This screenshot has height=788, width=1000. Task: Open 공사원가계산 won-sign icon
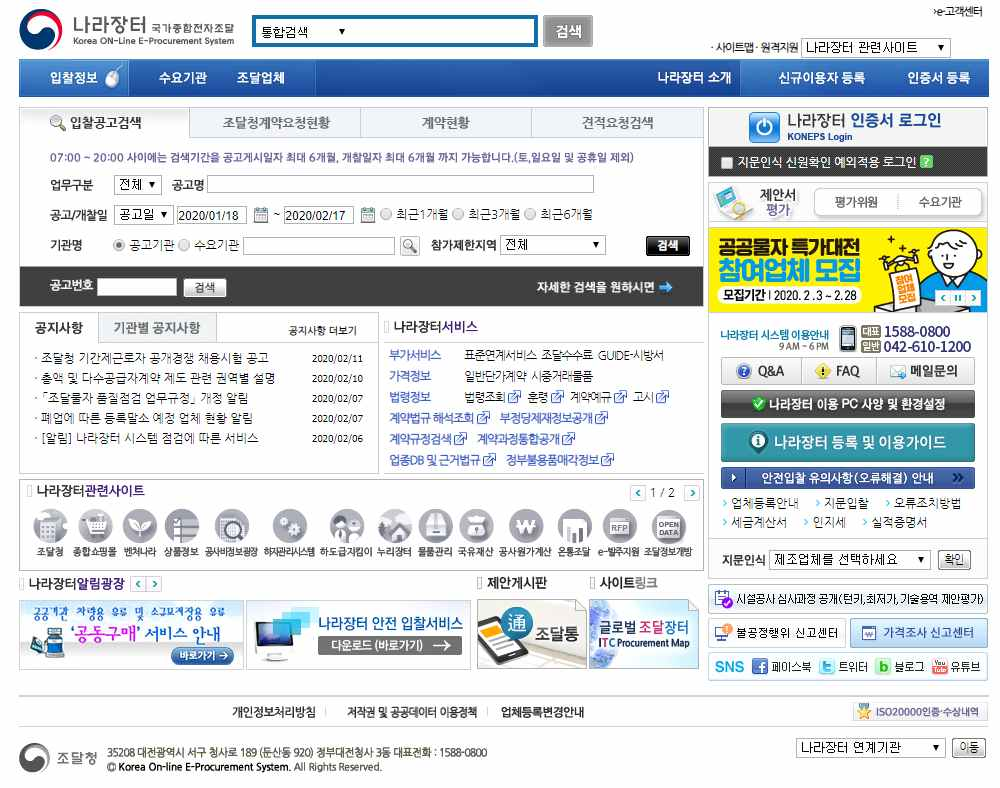click(x=526, y=528)
